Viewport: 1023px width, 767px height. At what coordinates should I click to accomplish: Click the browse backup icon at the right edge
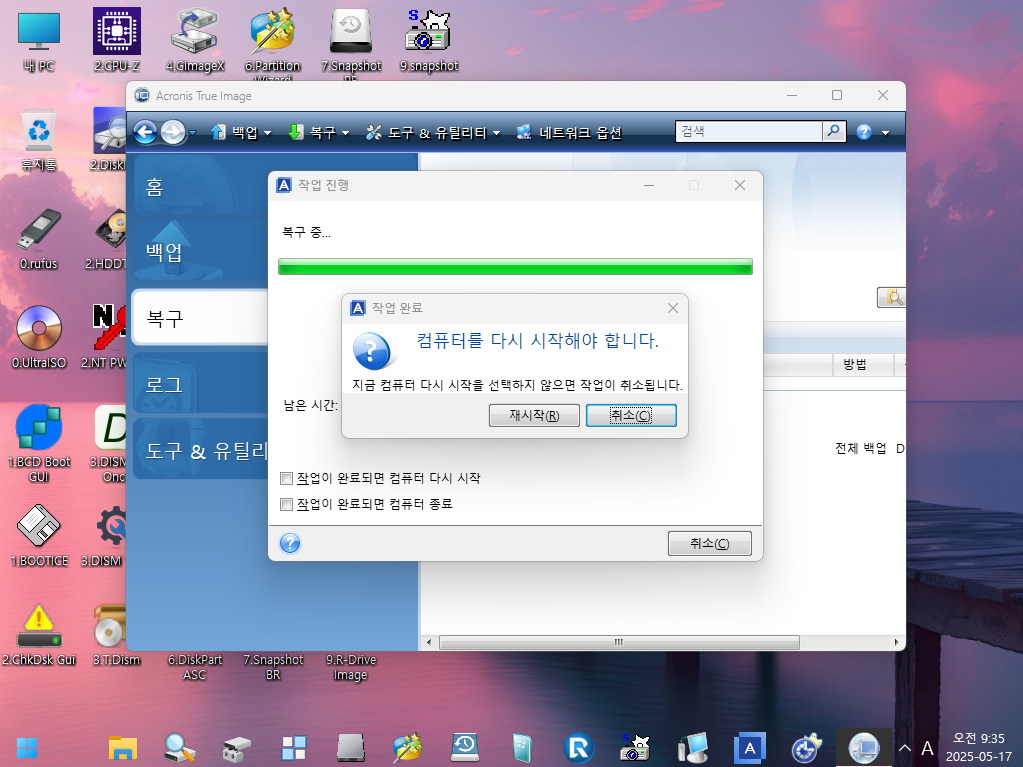pyautogui.click(x=891, y=297)
